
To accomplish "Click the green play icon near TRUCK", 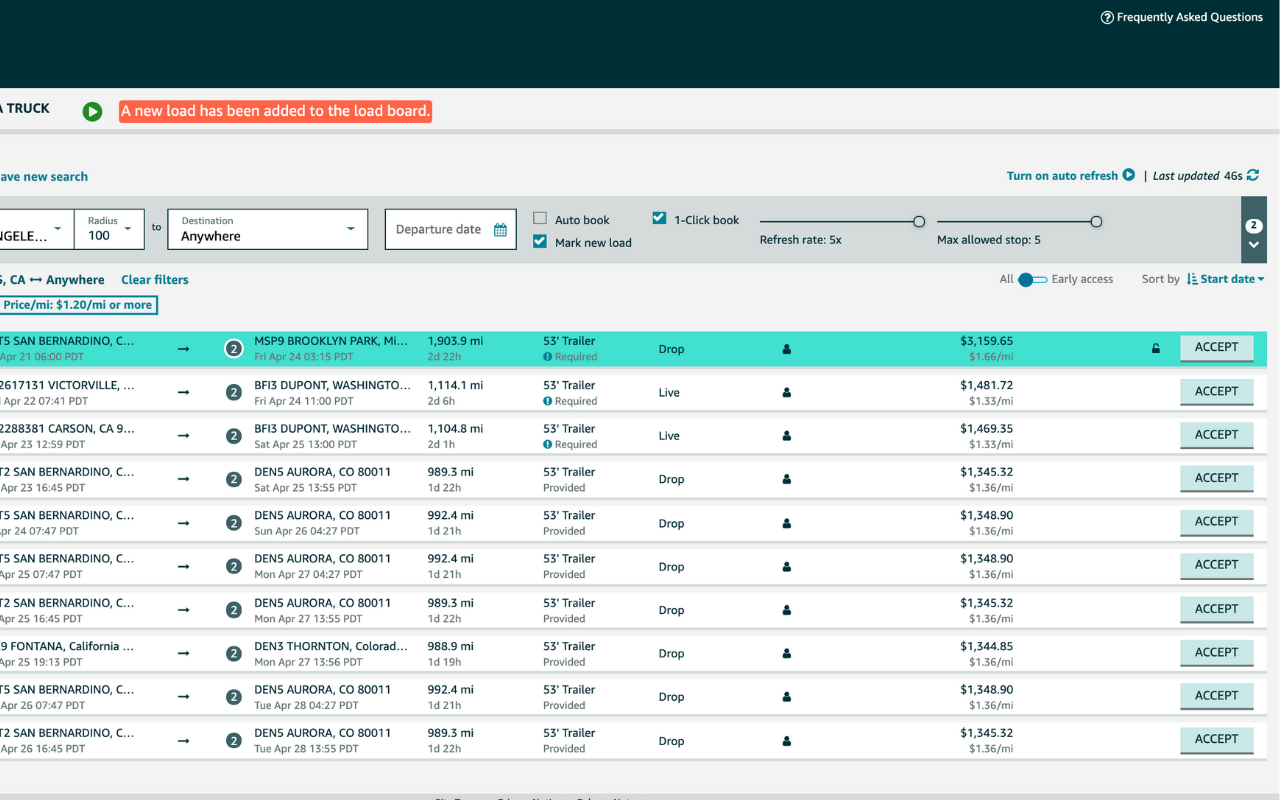I will pyautogui.click(x=92, y=112).
